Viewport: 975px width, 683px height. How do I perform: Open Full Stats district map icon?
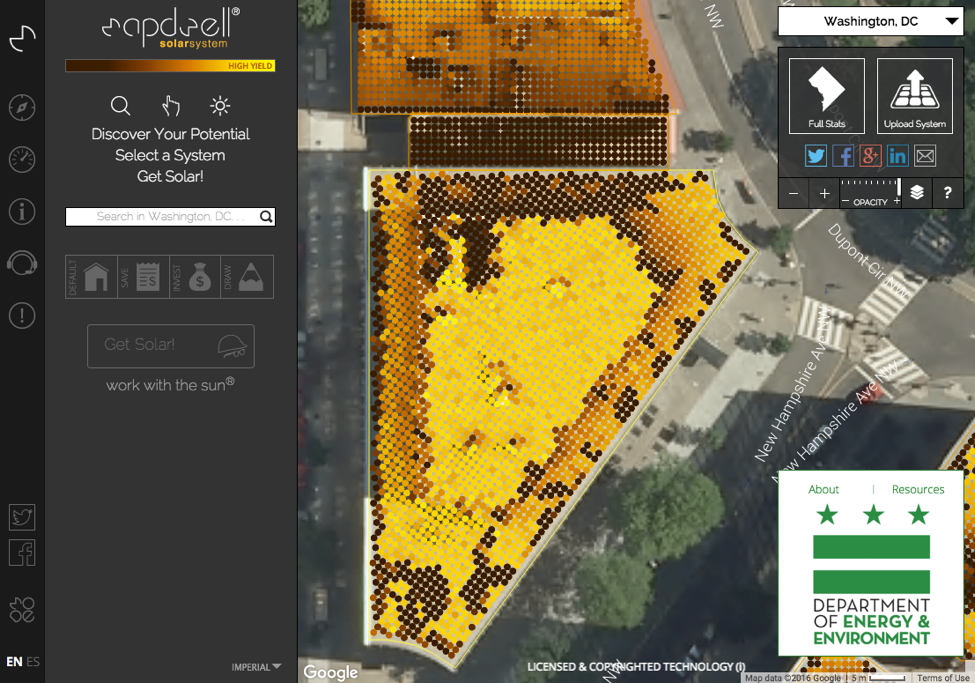point(826,96)
